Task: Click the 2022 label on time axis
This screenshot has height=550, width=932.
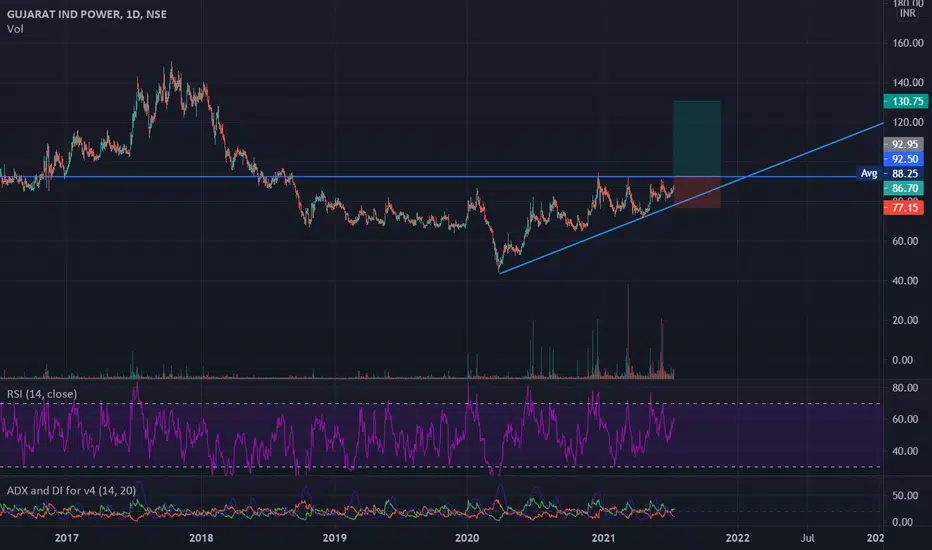Action: 738,538
